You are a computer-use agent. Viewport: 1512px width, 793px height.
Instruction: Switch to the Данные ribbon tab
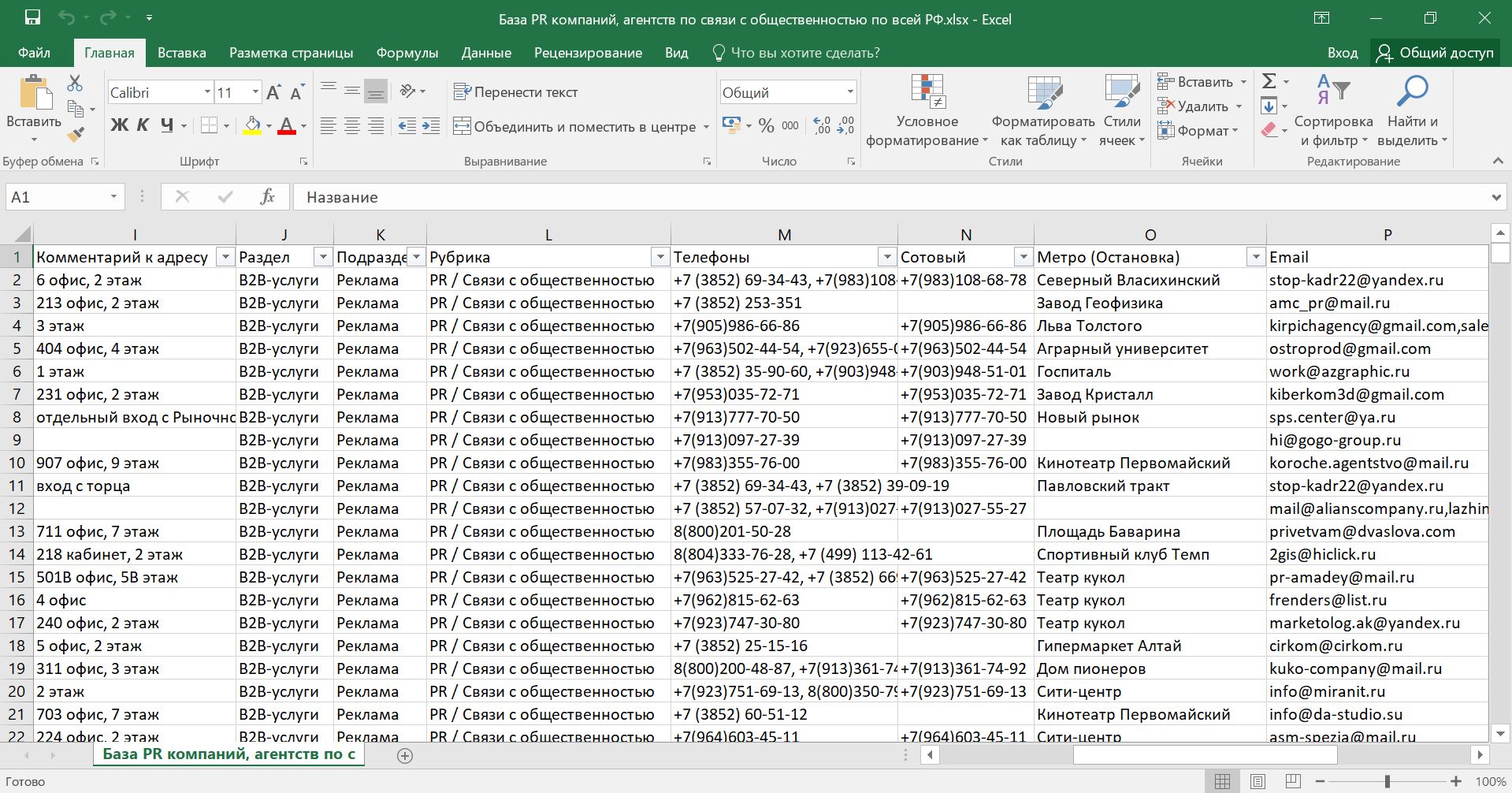tap(485, 53)
